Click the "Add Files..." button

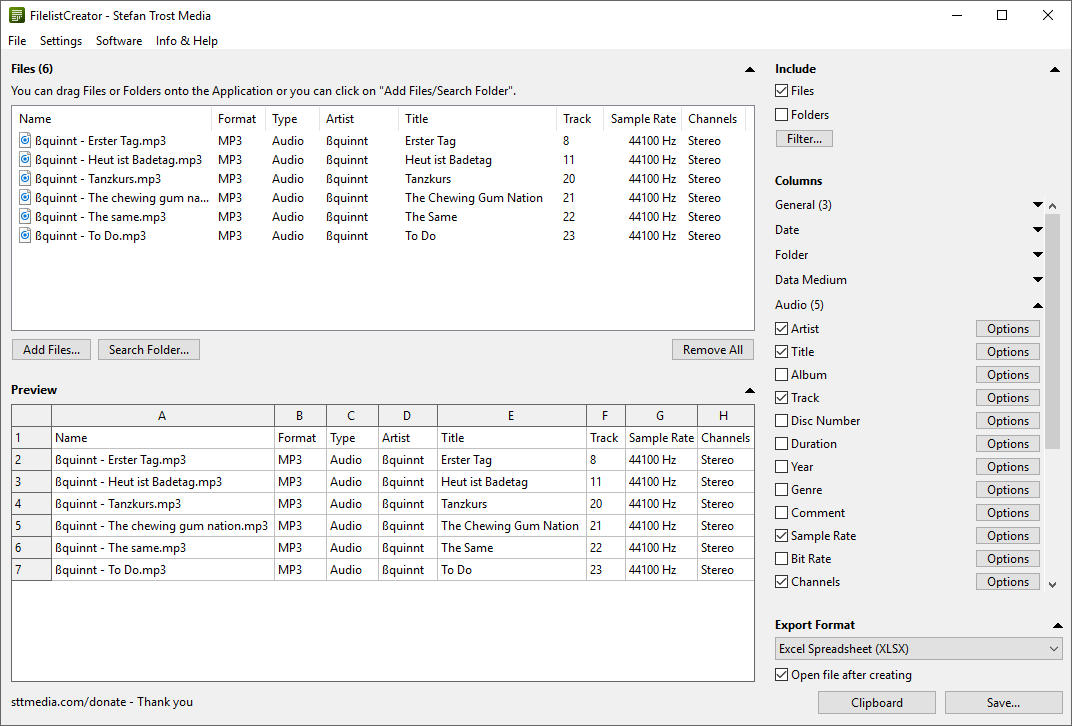(51, 349)
